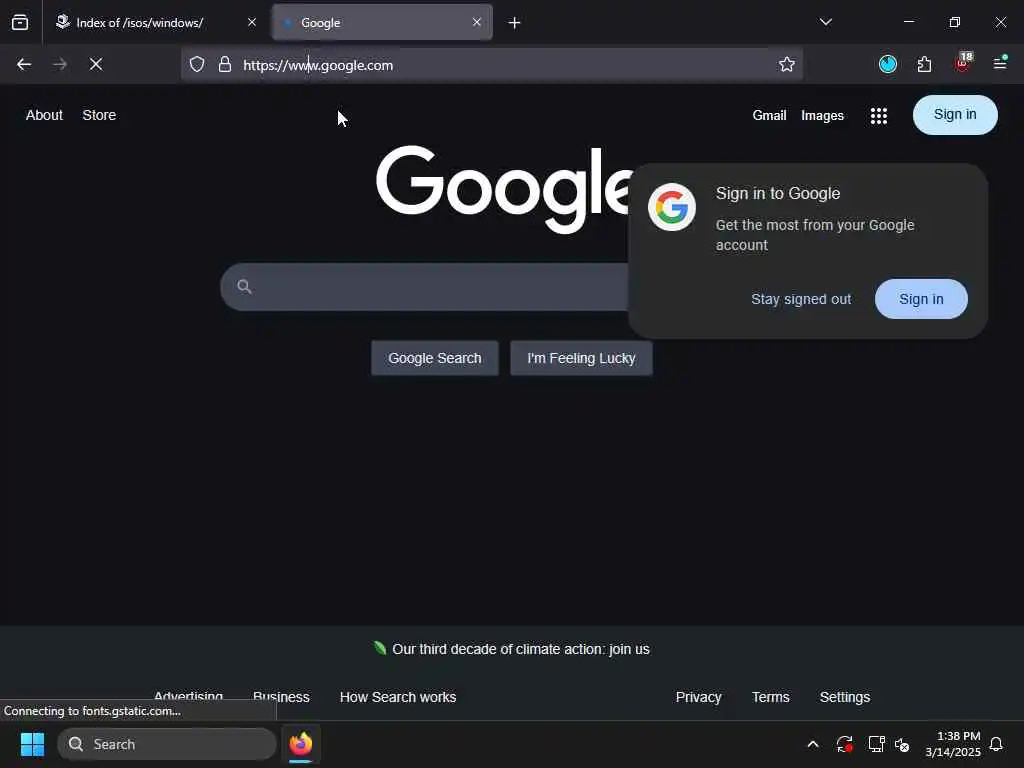
Task: Click top-right Sign in button
Action: coord(955,115)
